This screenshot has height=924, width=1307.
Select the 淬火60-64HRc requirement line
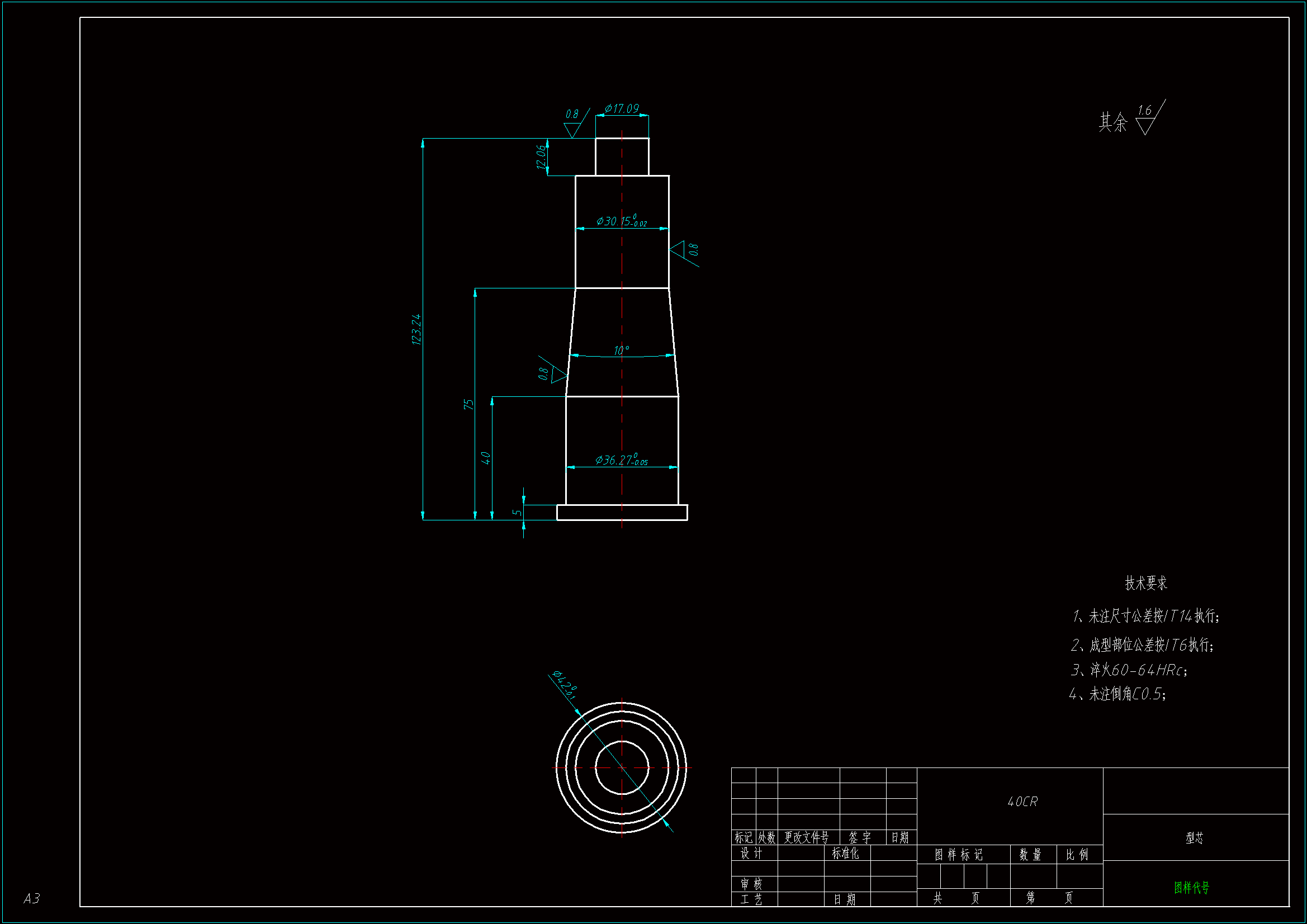(1129, 670)
